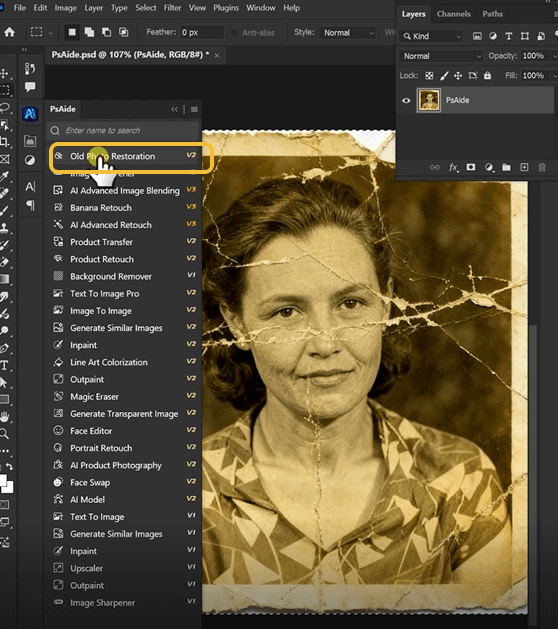Open the blend mode Normal dropdown
Viewport: 558px width, 629px height.
coord(441,56)
